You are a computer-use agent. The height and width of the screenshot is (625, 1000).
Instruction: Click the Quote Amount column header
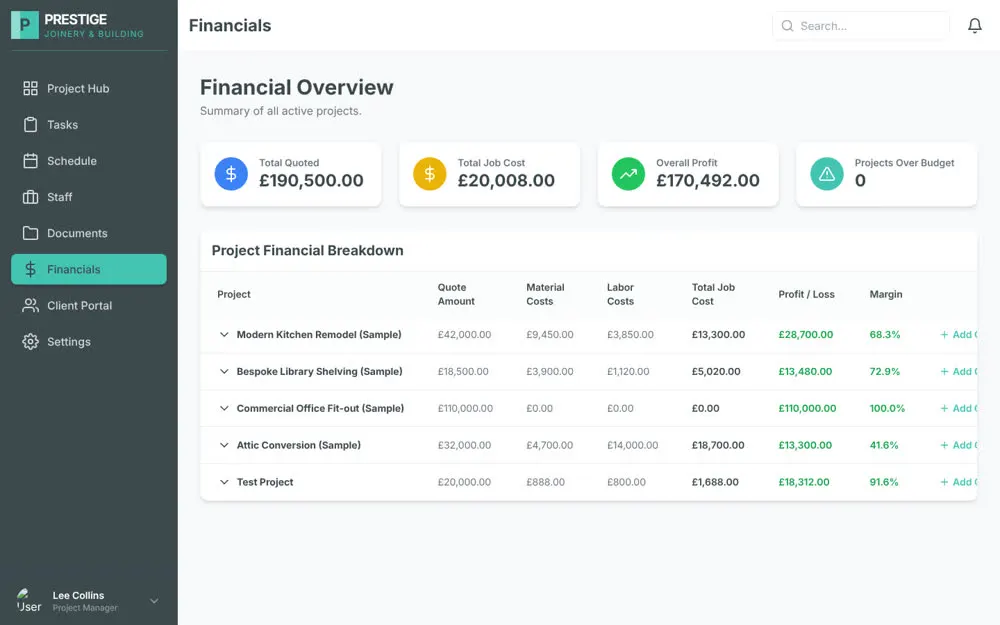click(456, 294)
